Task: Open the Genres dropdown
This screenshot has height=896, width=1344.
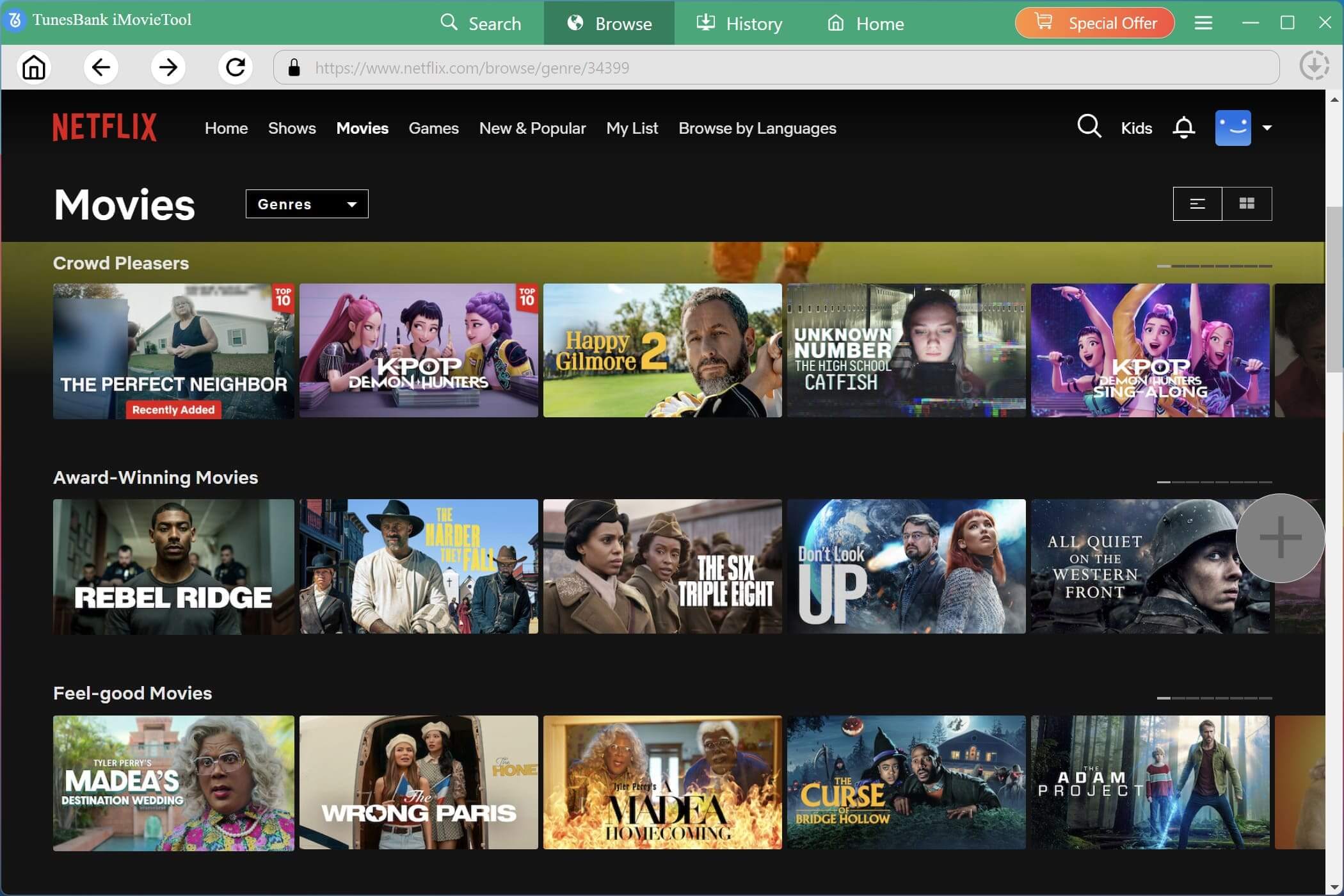Action: coord(306,204)
